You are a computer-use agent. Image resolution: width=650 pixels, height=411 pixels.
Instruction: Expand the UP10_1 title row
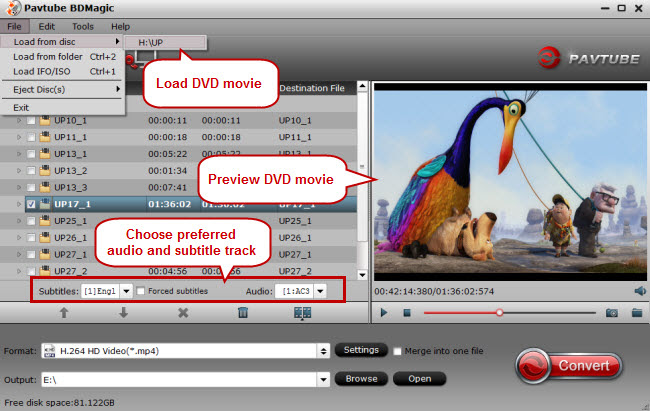click(19, 121)
